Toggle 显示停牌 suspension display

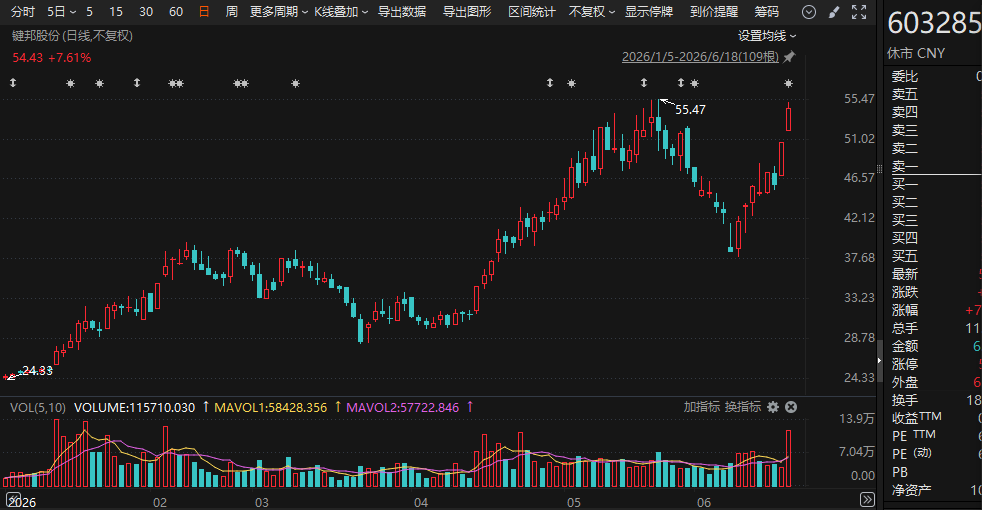tap(649, 12)
